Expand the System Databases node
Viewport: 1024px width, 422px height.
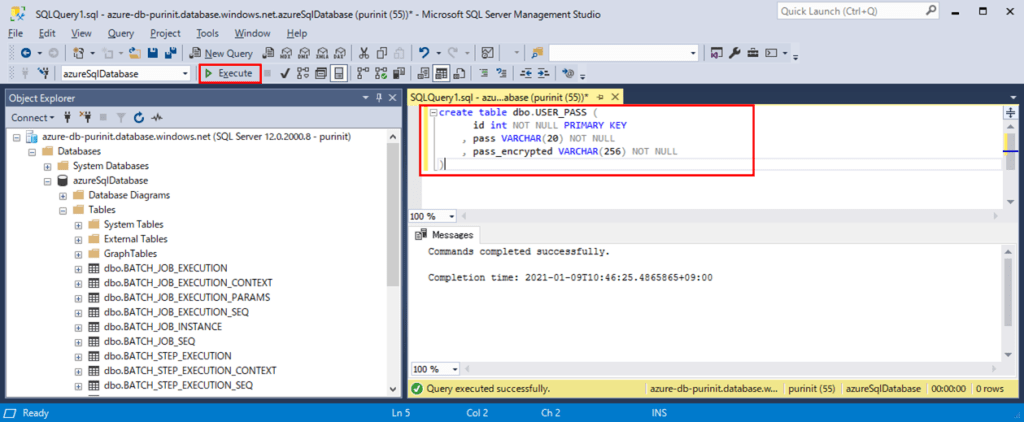[48, 166]
